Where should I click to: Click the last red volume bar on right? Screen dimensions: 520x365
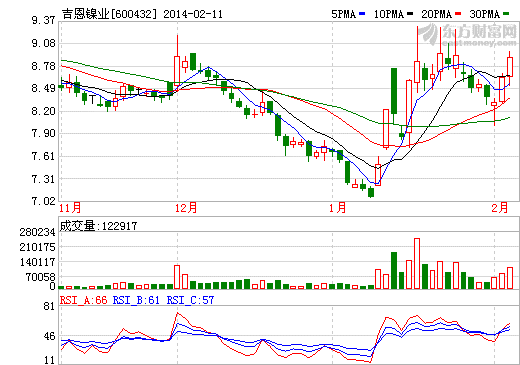pyautogui.click(x=510, y=278)
